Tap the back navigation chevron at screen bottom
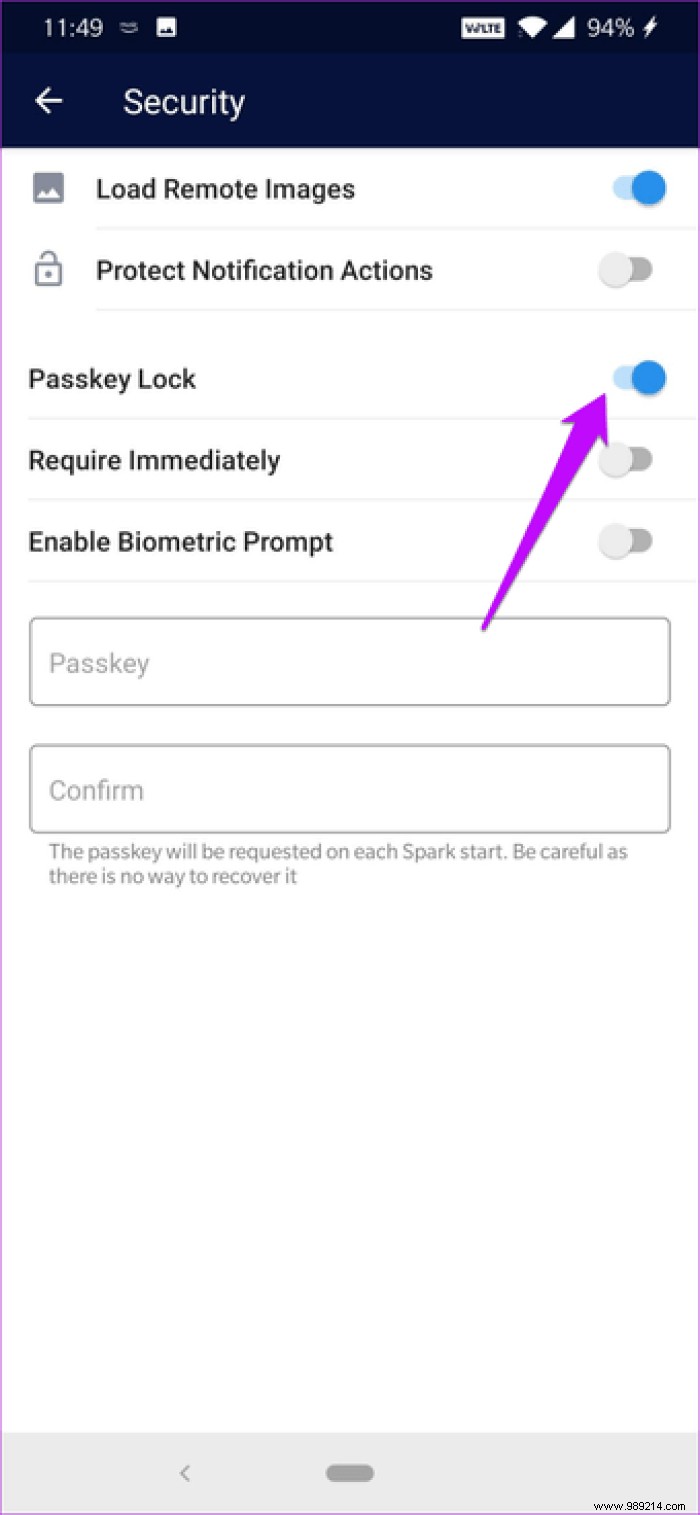This screenshot has height=1515, width=700. 185,1472
